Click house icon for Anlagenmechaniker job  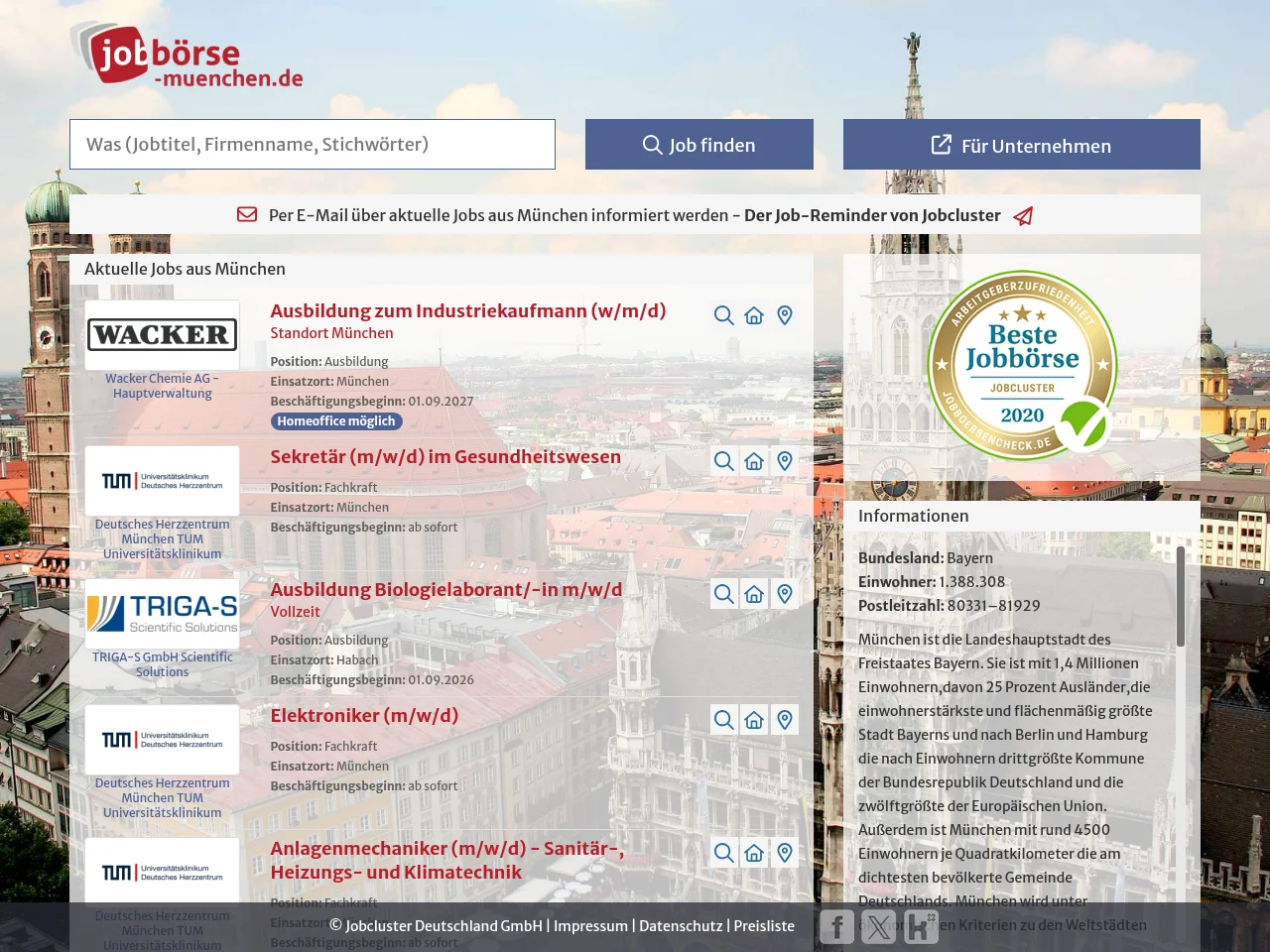[x=754, y=853]
